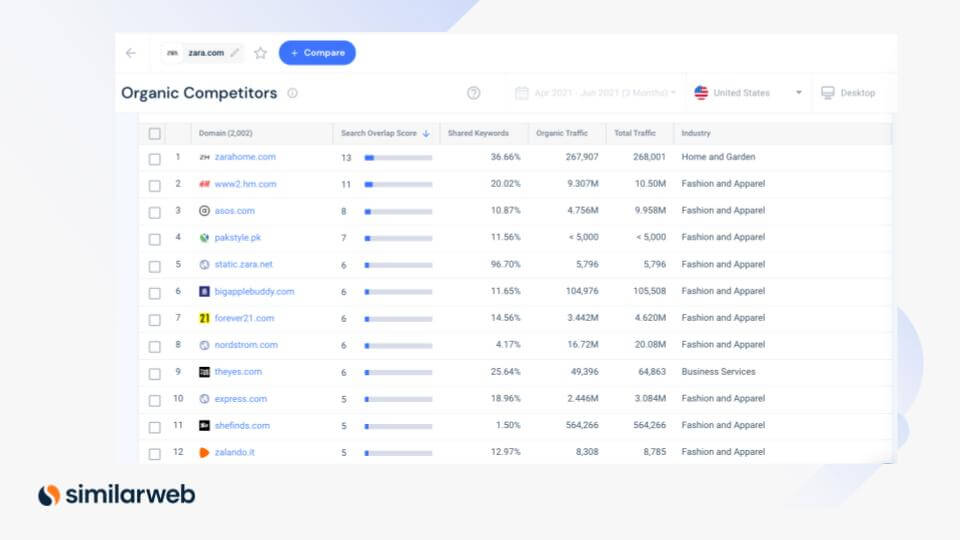Click overlap score bar for zarahome.com
This screenshot has height=540, width=960.
coord(398,158)
